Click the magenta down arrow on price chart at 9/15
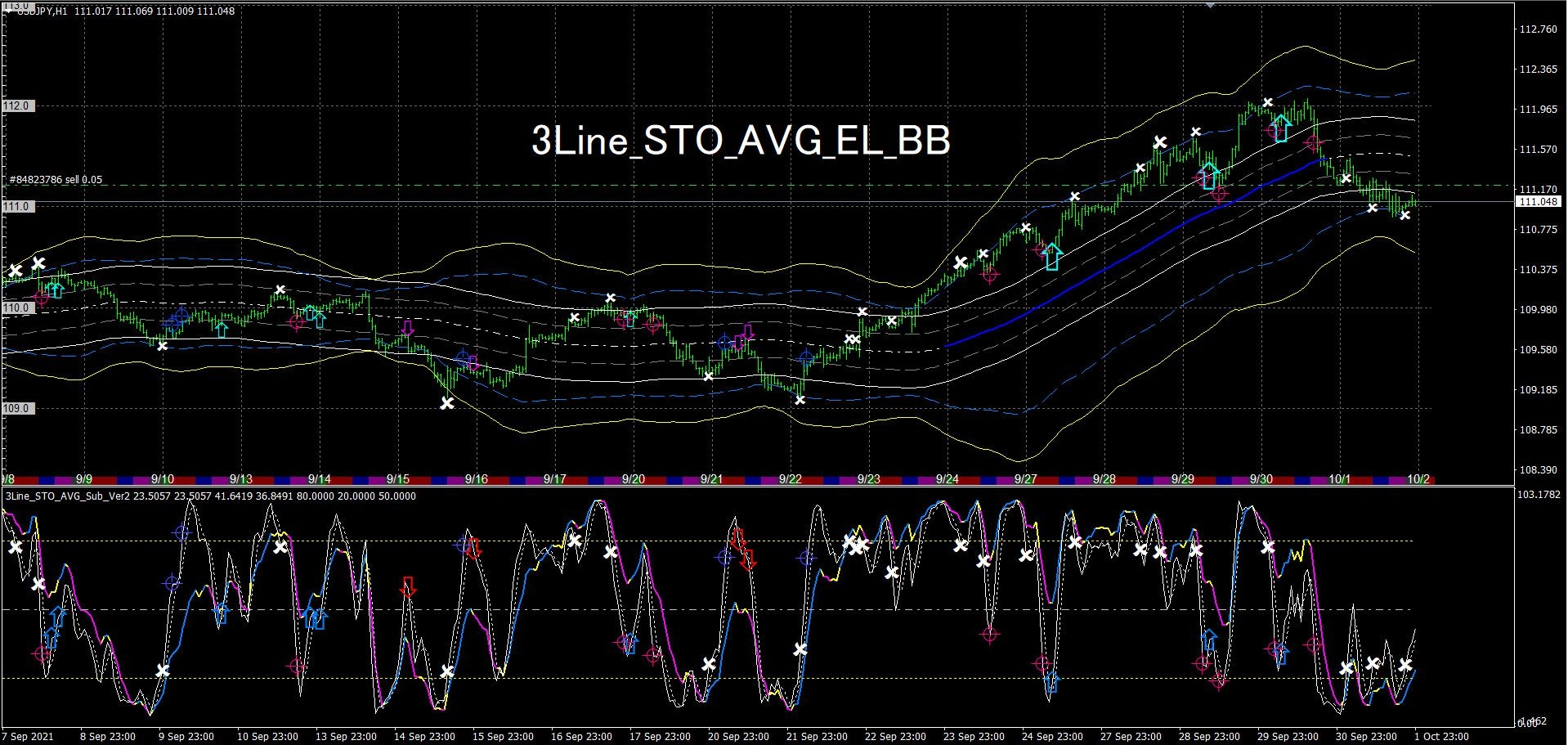The image size is (1568, 745). coord(407,328)
